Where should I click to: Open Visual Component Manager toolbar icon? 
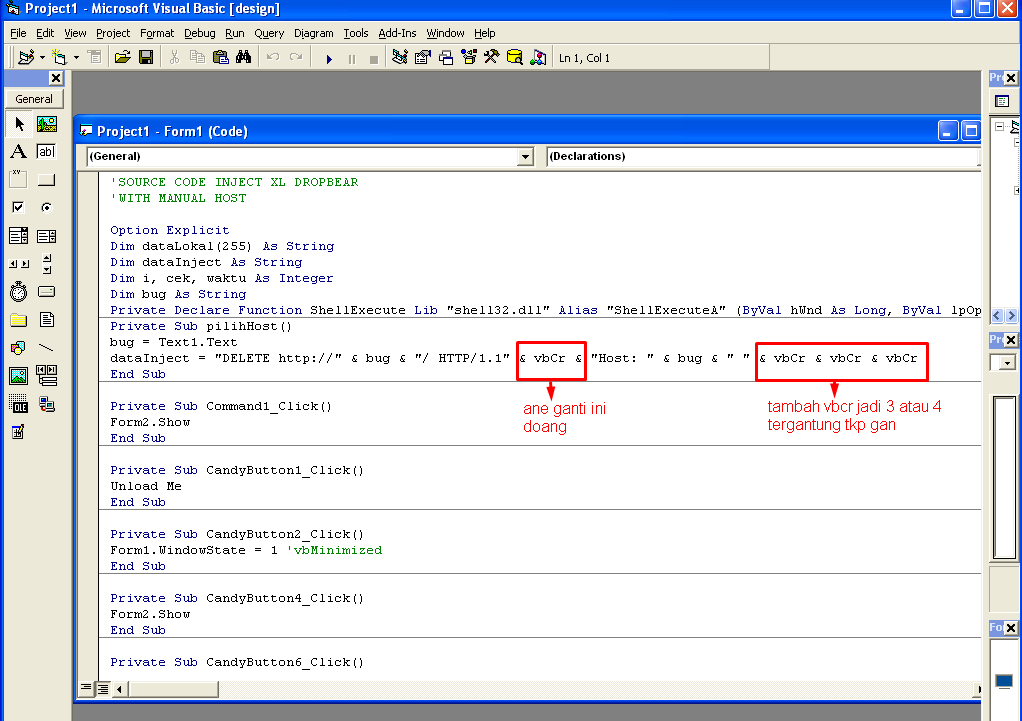click(x=538, y=57)
